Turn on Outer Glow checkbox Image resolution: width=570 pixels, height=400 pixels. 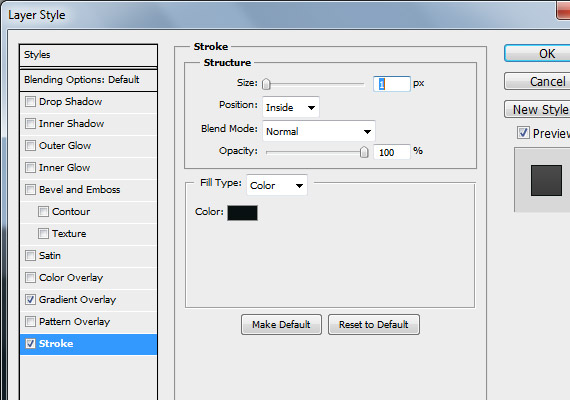coord(31,145)
